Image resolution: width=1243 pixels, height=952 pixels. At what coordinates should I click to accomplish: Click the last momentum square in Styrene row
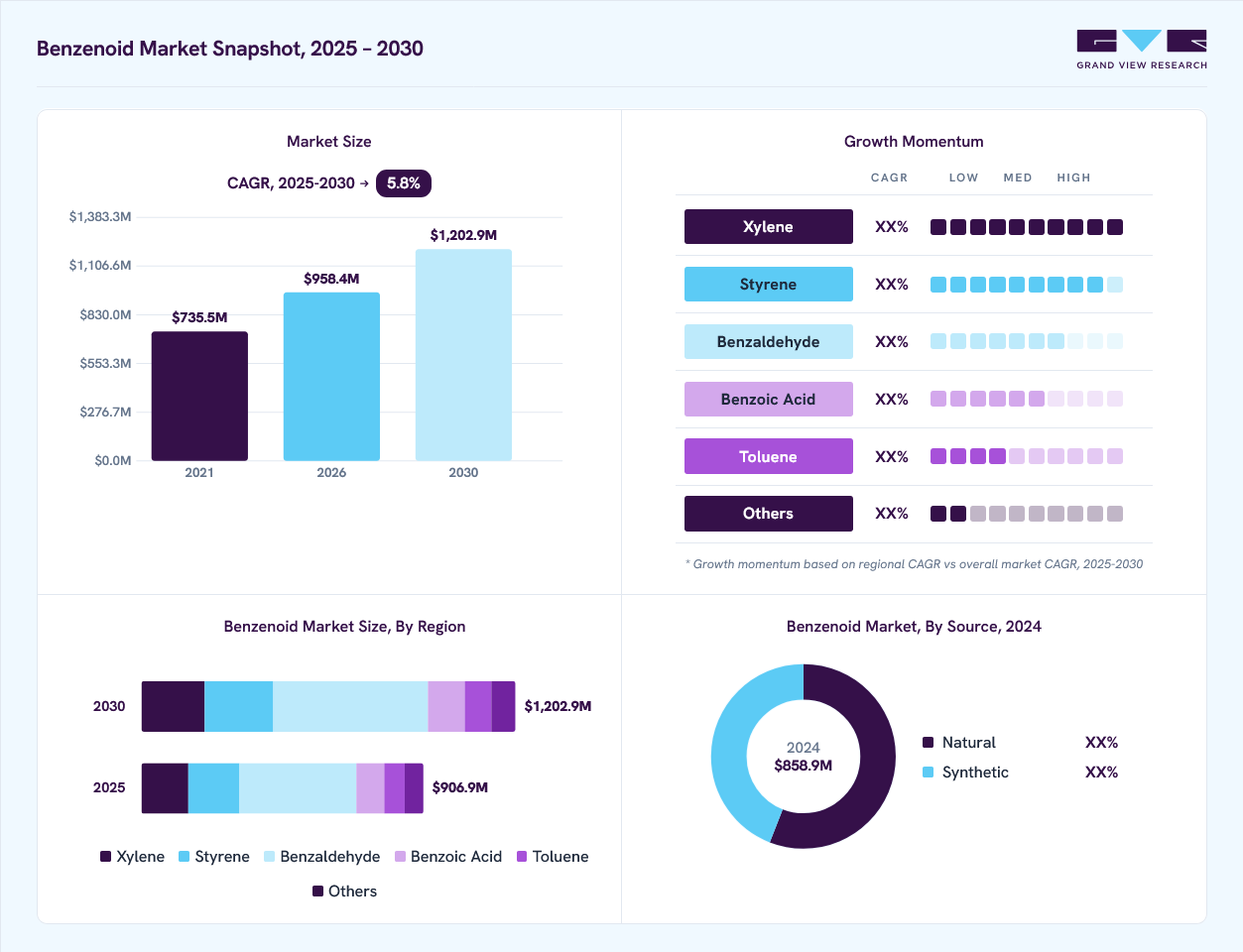click(1115, 285)
